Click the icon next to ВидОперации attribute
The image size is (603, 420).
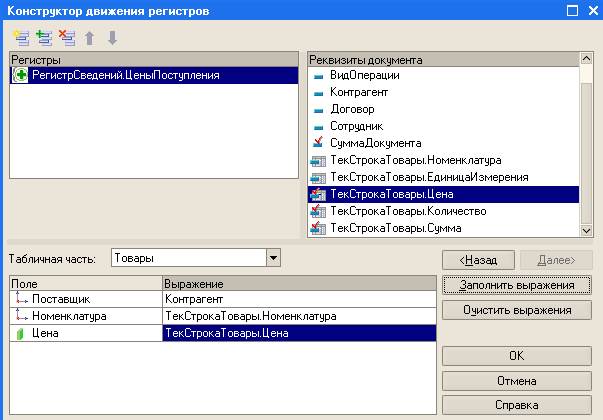(x=319, y=76)
